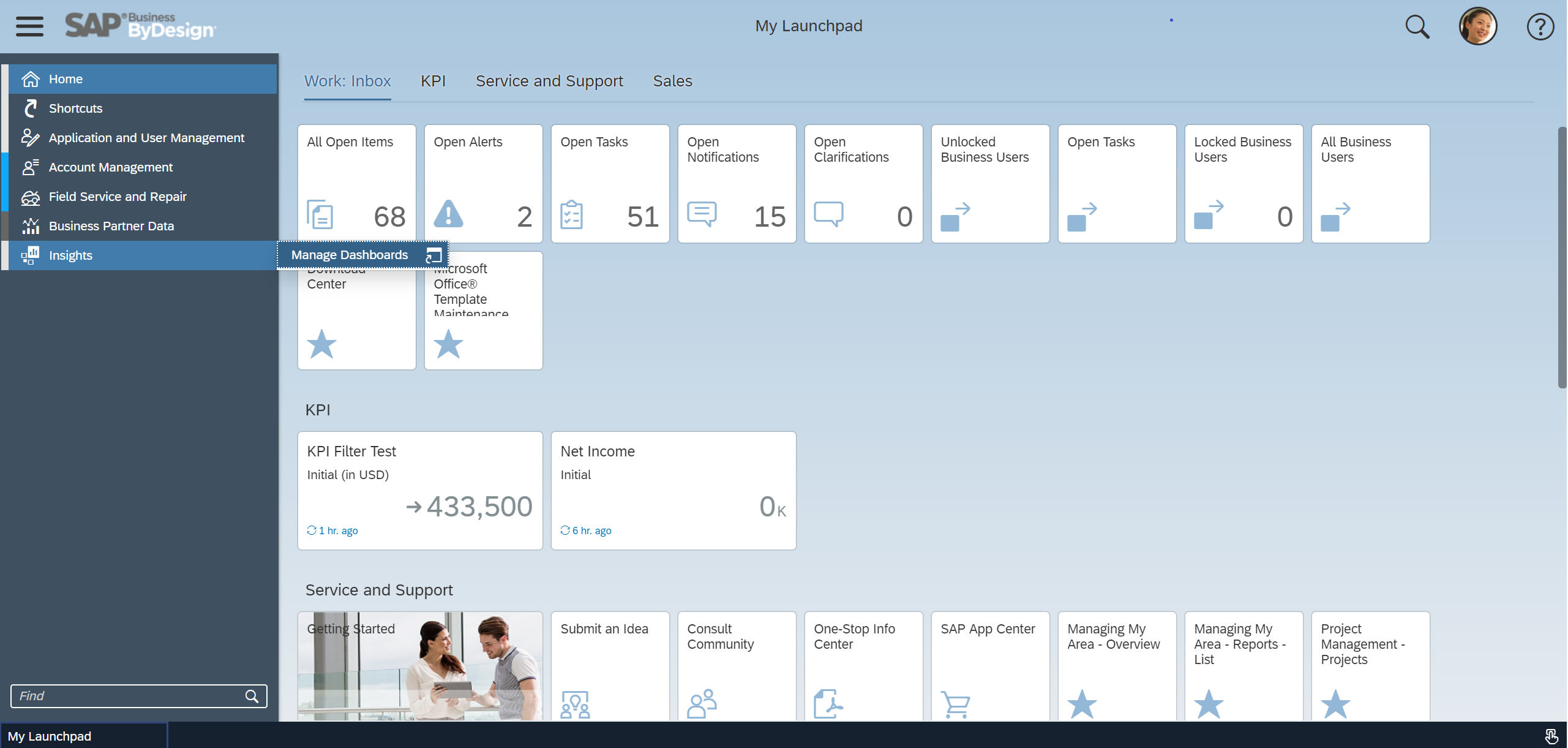Open the Unlocked Business Users tile
This screenshot has width=1568, height=748.
(x=990, y=184)
